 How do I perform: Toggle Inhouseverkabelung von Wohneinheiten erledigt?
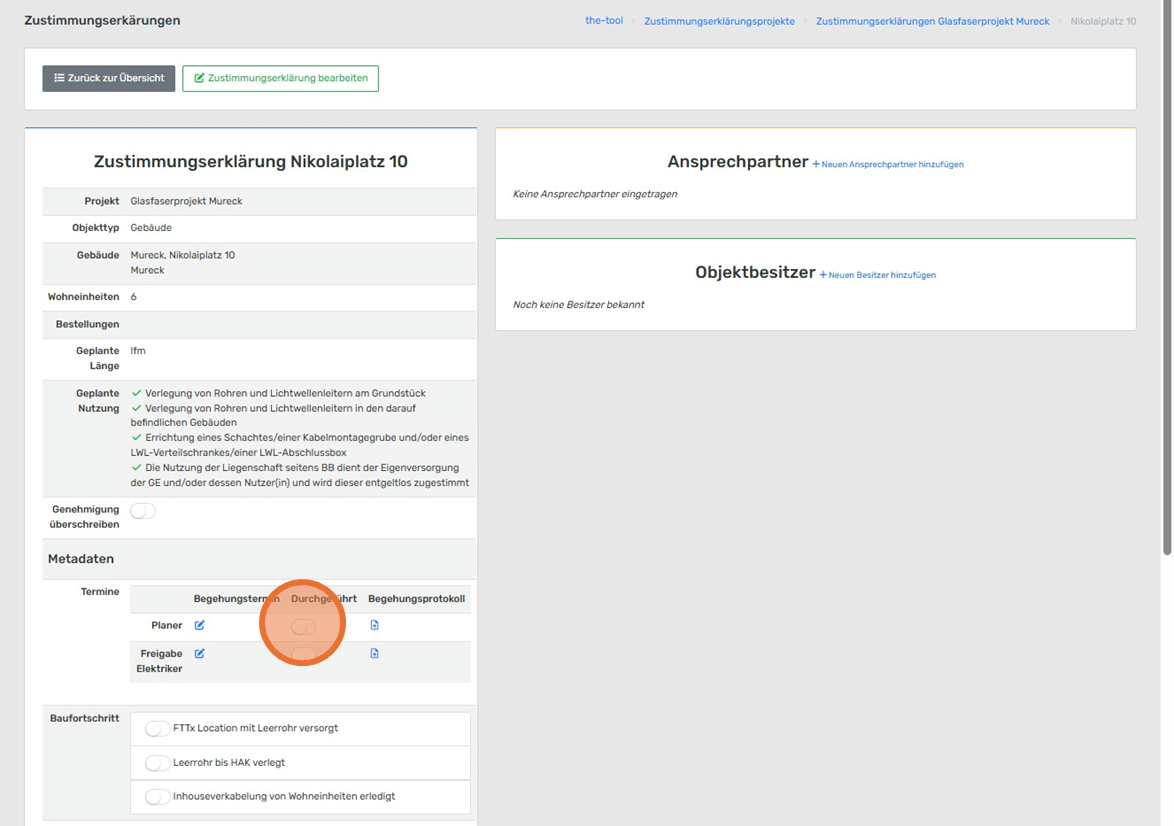(157, 797)
